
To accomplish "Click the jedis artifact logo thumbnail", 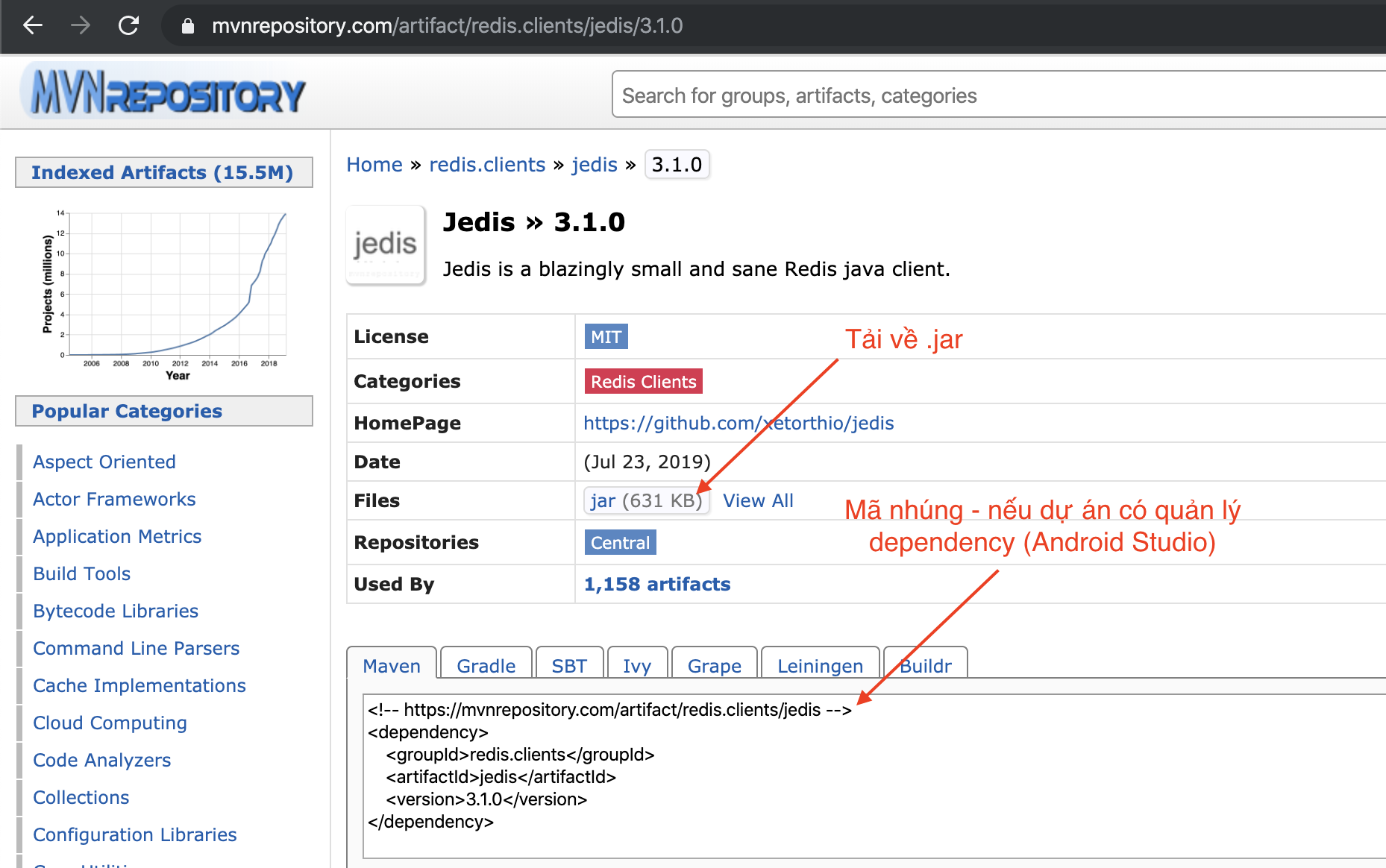I will pyautogui.click(x=386, y=245).
